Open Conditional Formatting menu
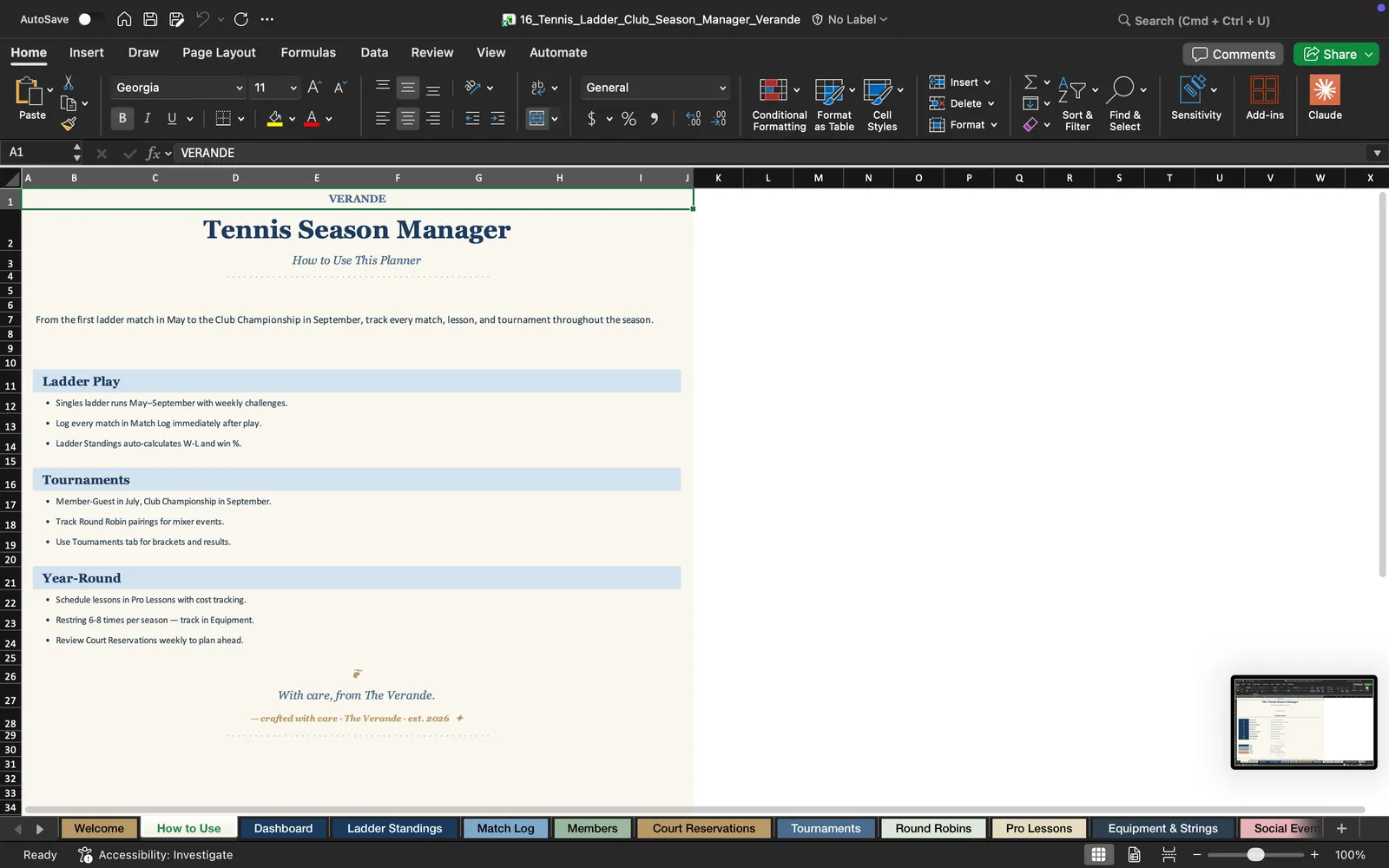 click(779, 104)
